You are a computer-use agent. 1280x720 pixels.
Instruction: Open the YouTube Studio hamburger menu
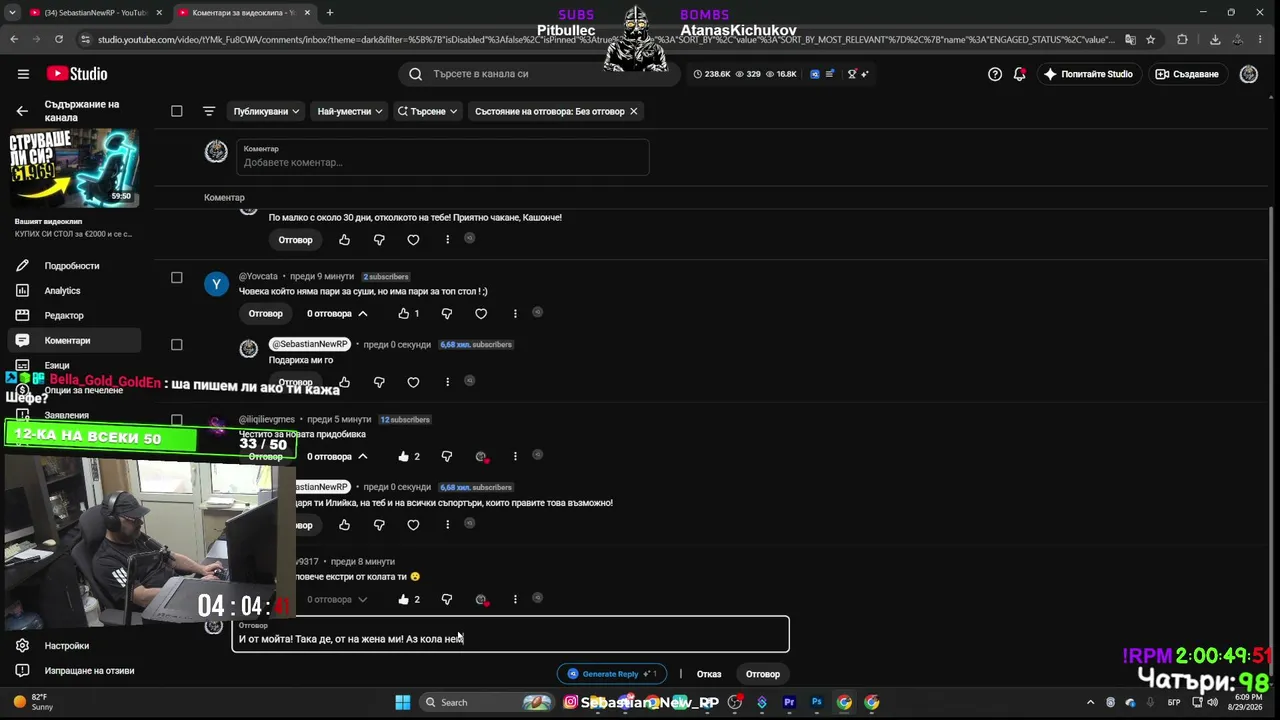(23, 74)
